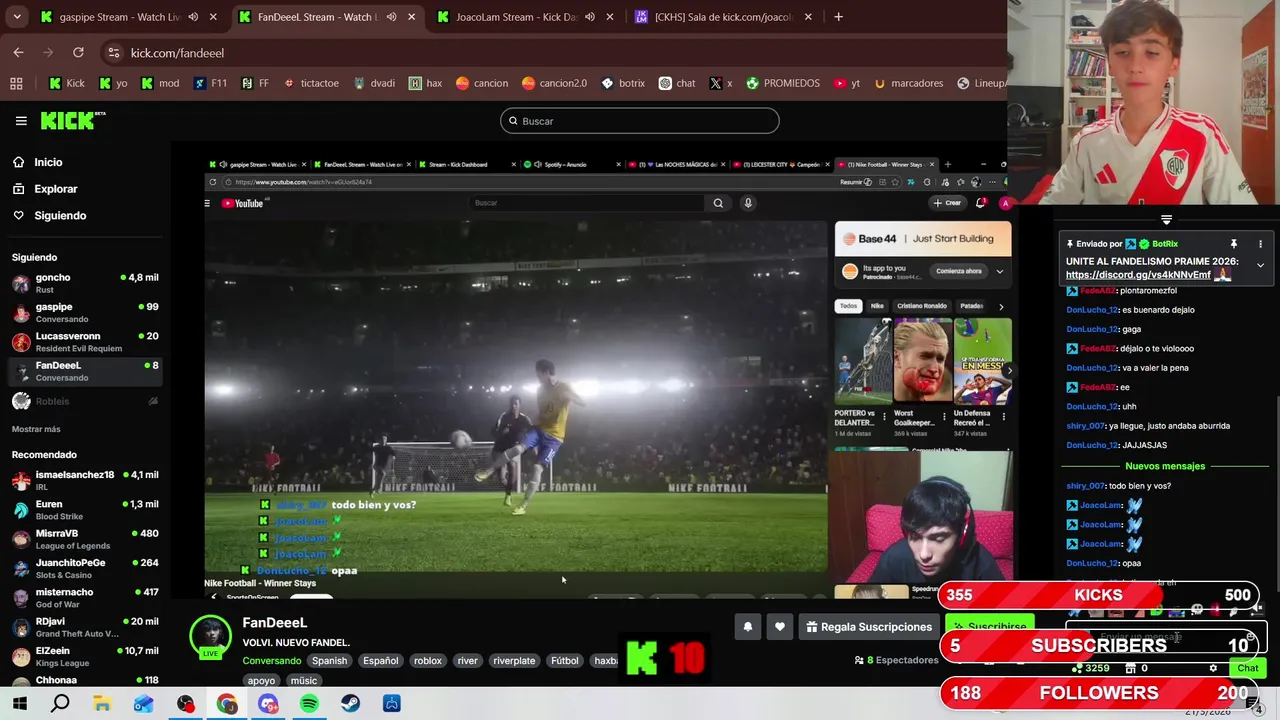
Task: Click the Regala Suscripciones button
Action: pyautogui.click(x=868, y=627)
